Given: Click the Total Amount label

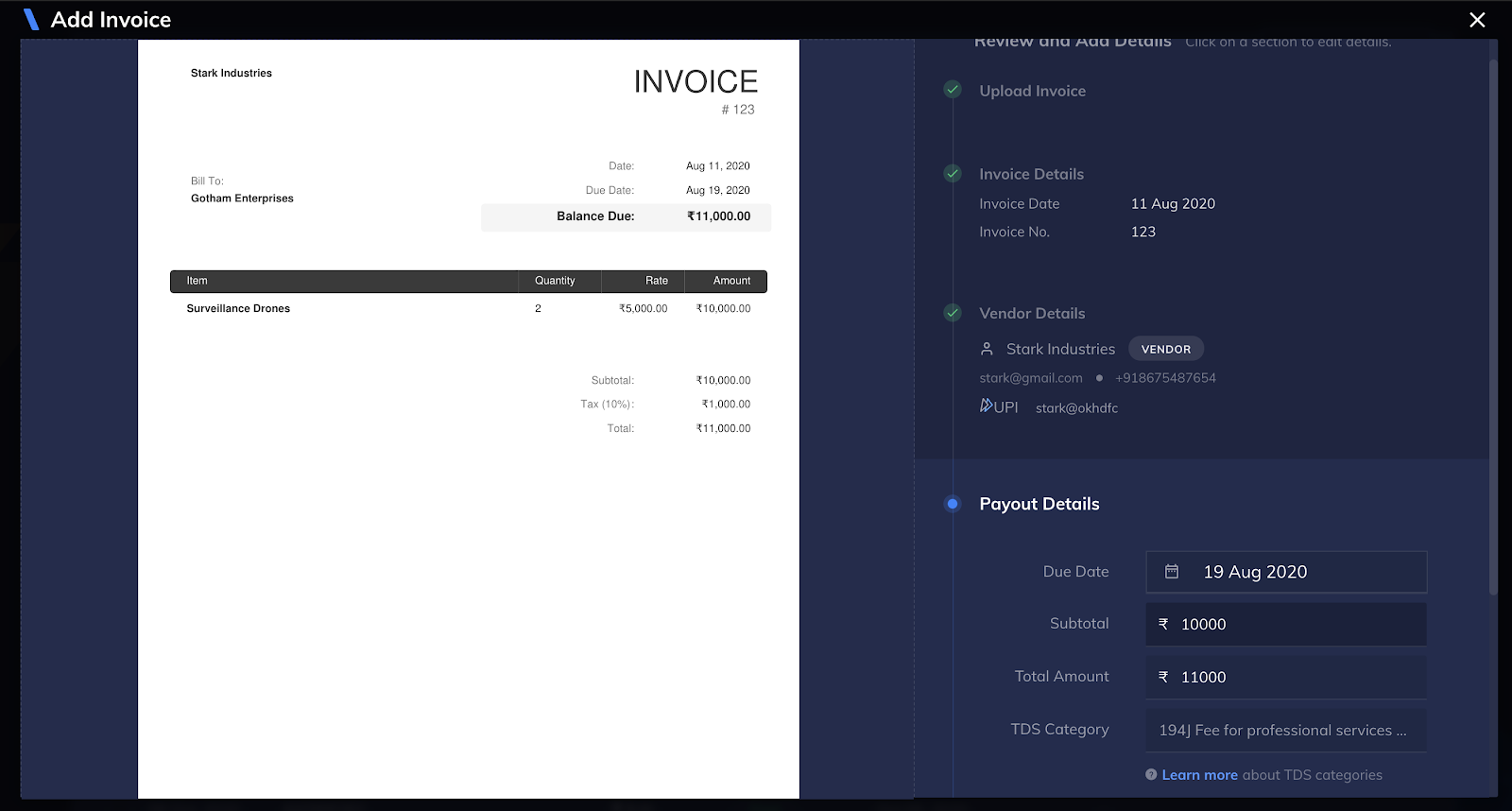Looking at the screenshot, I should [1061, 677].
